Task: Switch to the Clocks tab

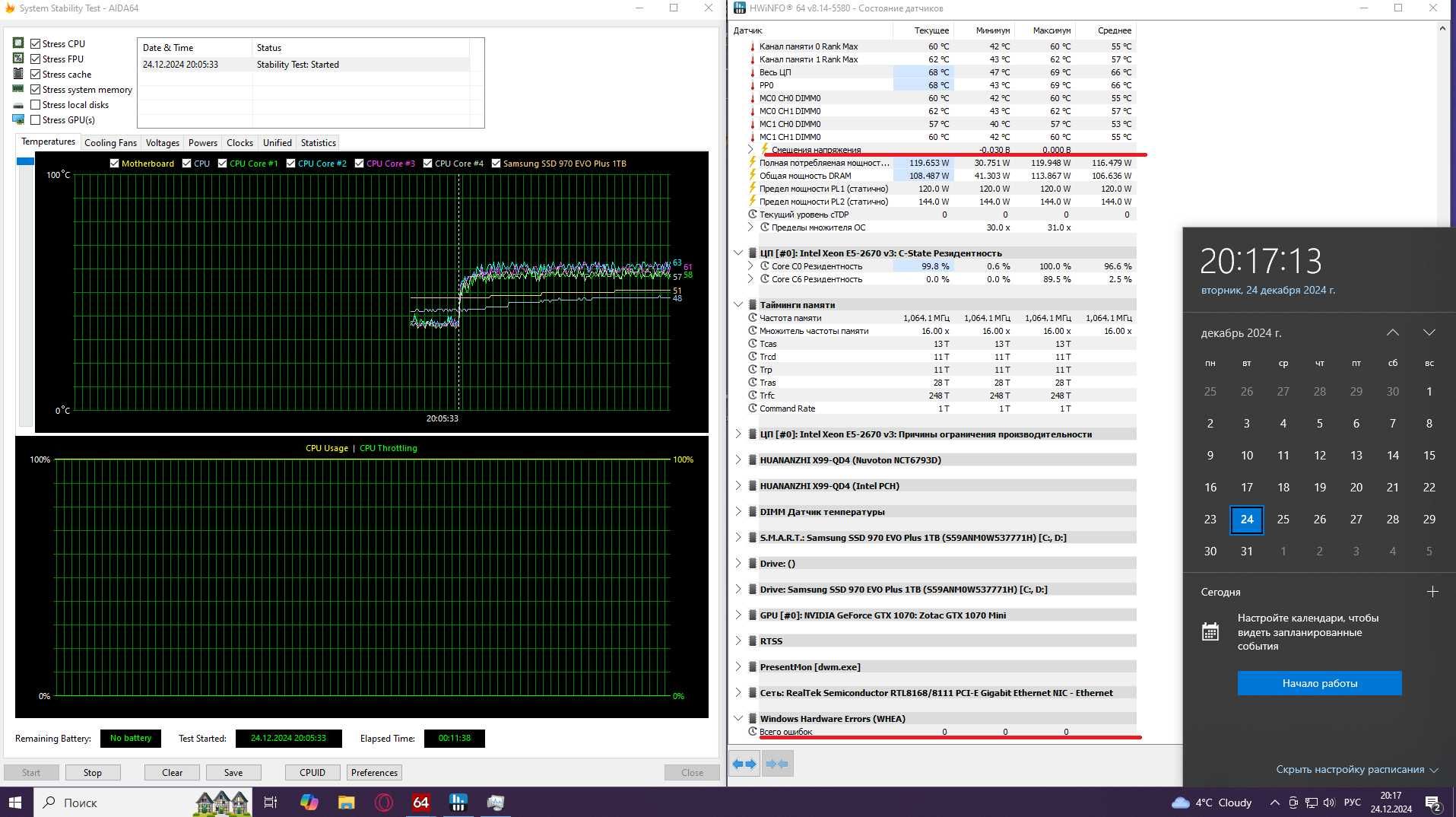Action: coord(239,142)
